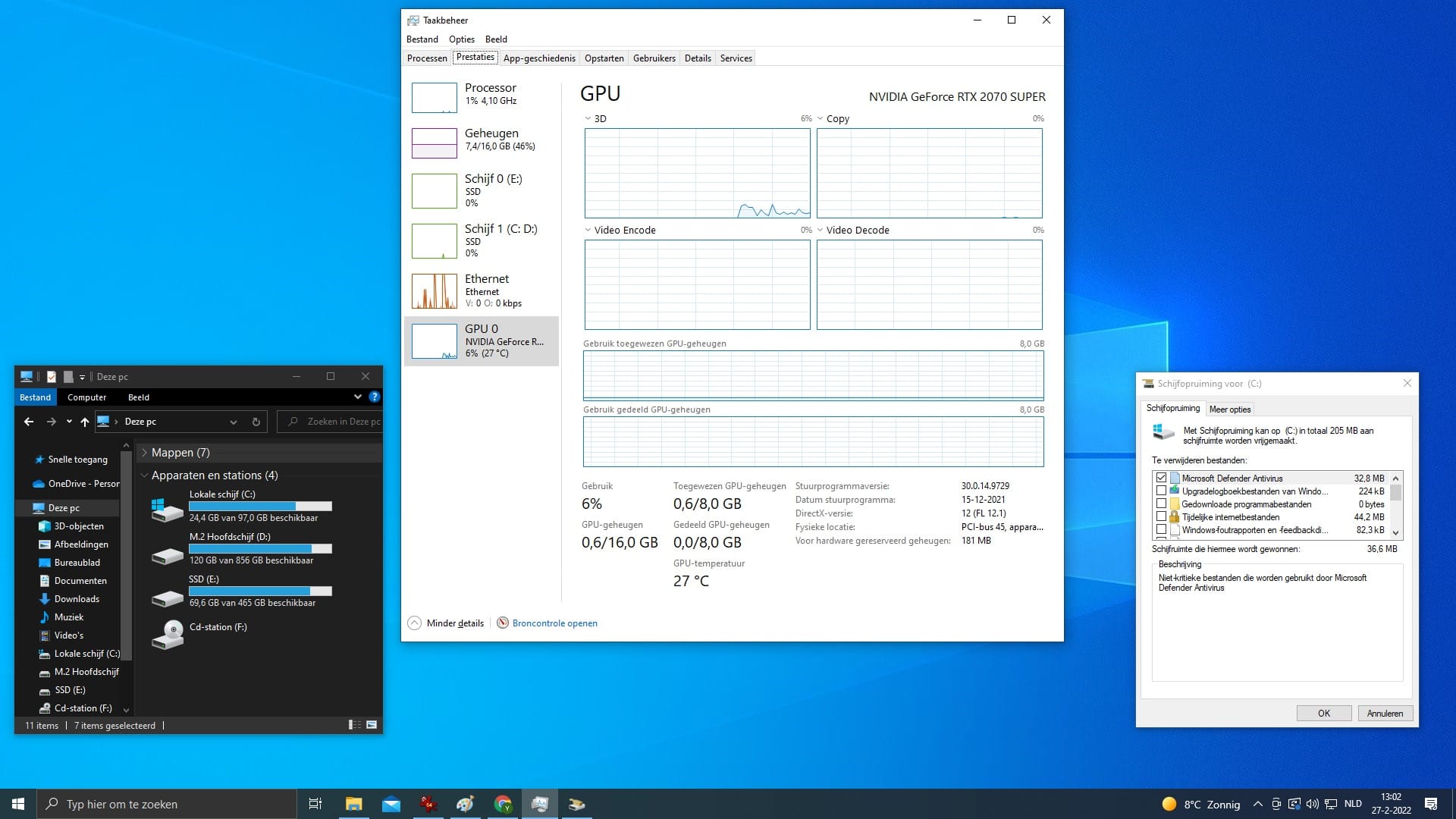Click the Documenten icon in sidebar
Viewport: 1456px width, 819px height.
coord(45,581)
